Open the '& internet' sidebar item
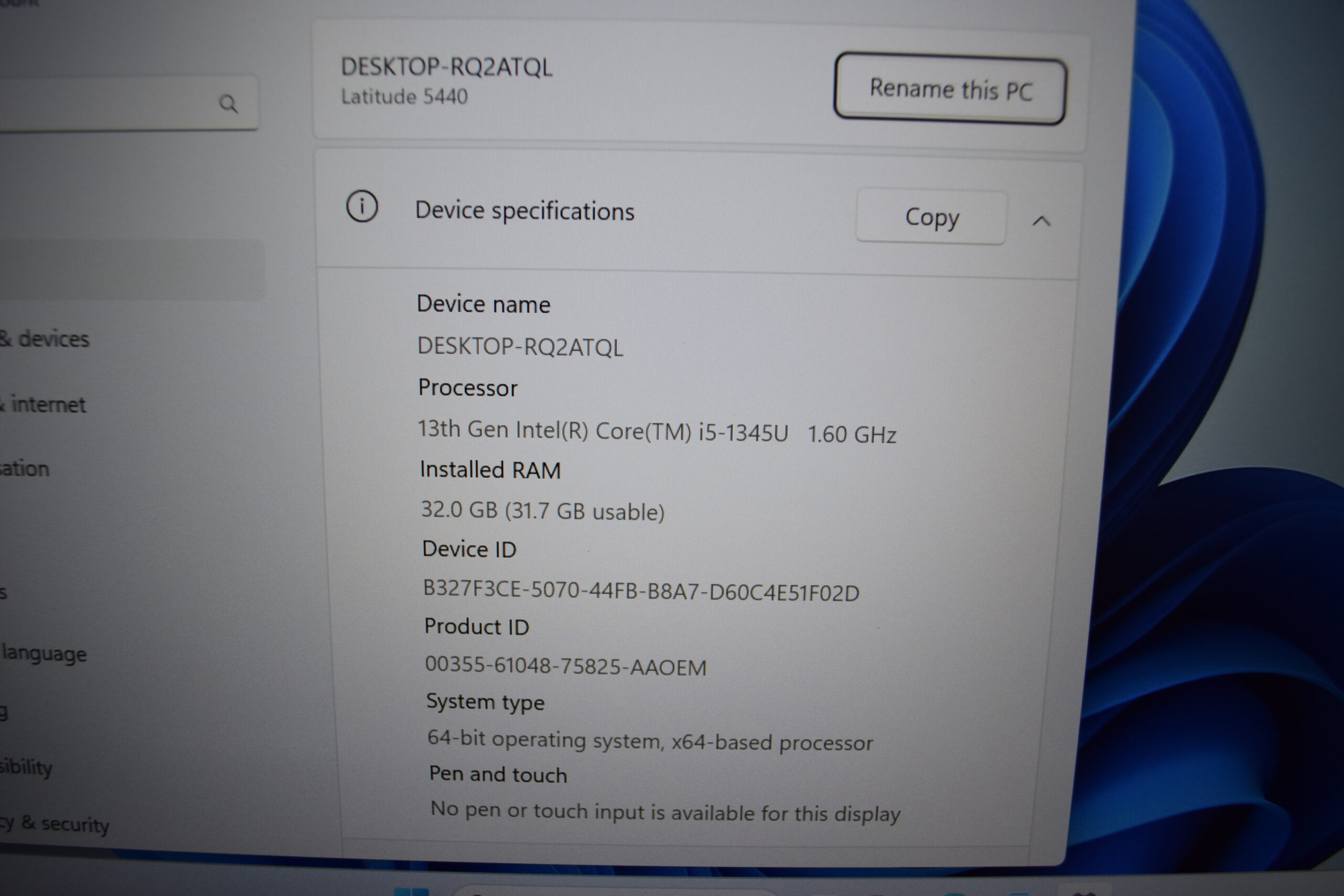The width and height of the screenshot is (1344, 896). pyautogui.click(x=43, y=405)
